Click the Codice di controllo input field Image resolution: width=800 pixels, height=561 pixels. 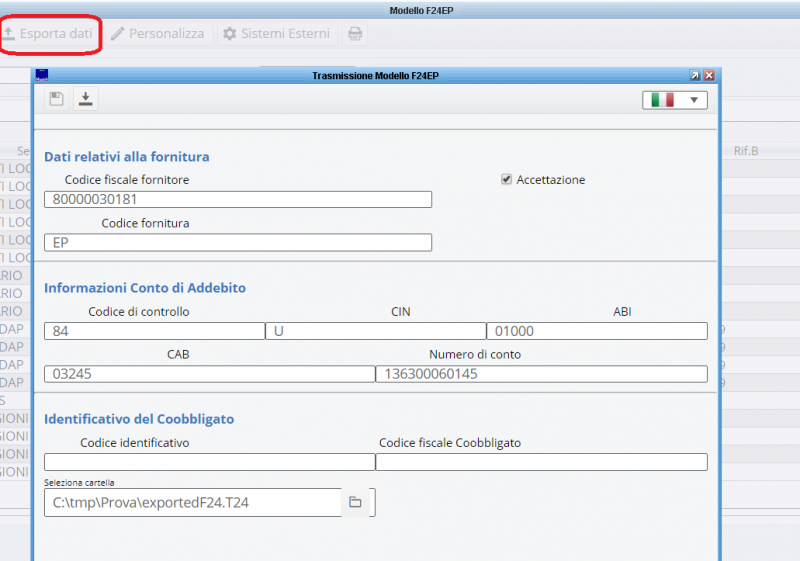point(154,331)
